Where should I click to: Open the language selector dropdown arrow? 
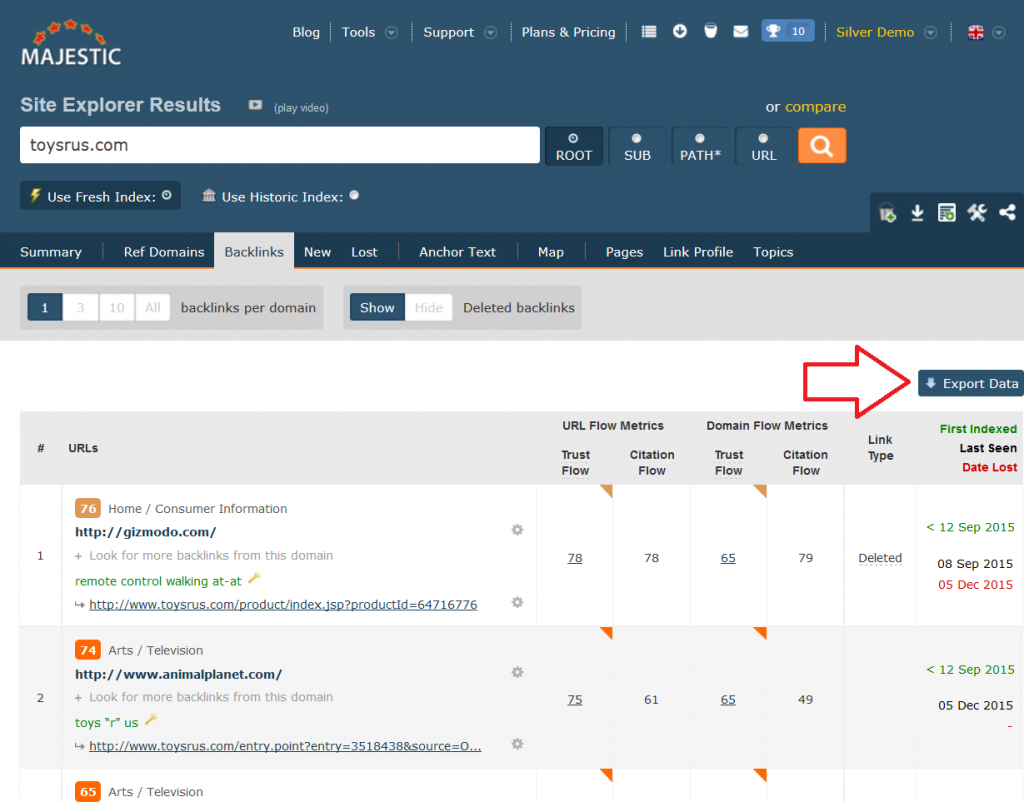click(999, 33)
